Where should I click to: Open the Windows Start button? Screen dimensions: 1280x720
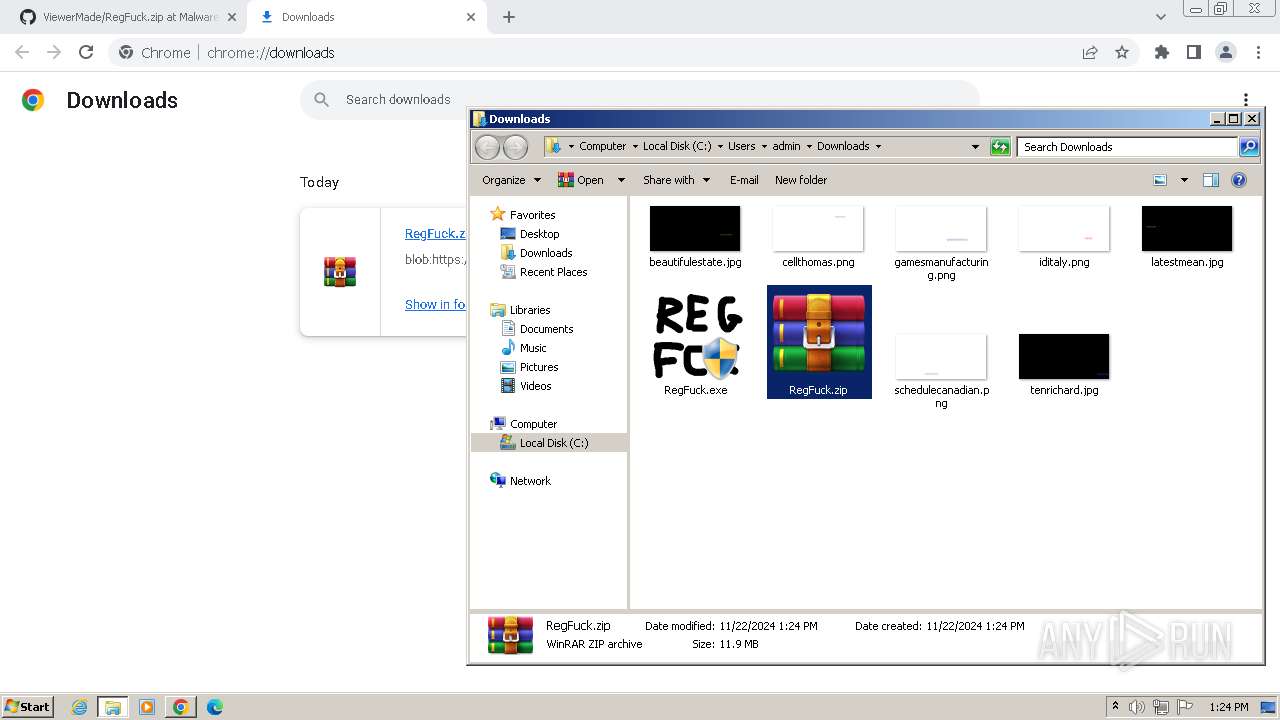coord(28,706)
